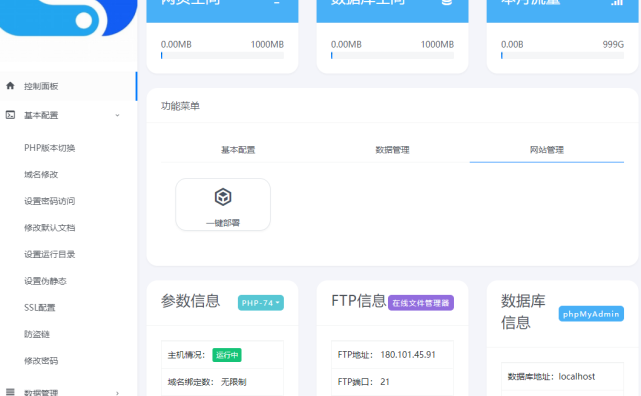Collapse the 基本配置 sidebar chevron
This screenshot has width=641, height=396.
117,115
